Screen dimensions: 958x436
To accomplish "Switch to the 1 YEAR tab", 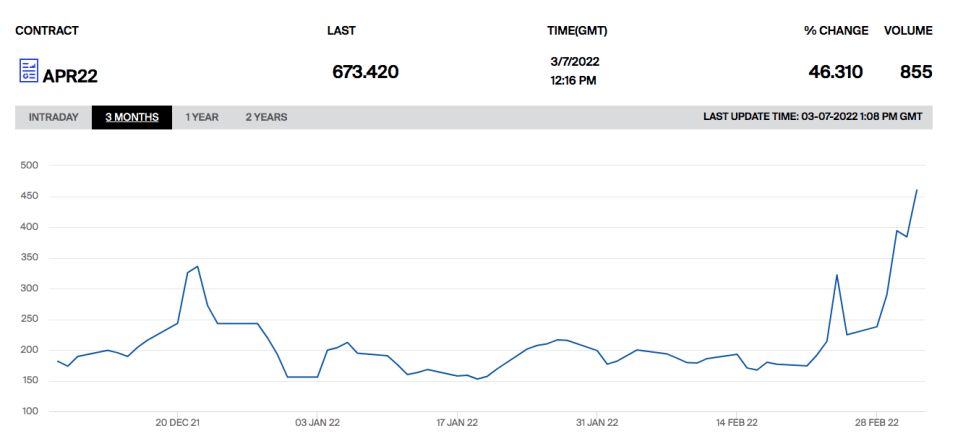I will 202,117.
